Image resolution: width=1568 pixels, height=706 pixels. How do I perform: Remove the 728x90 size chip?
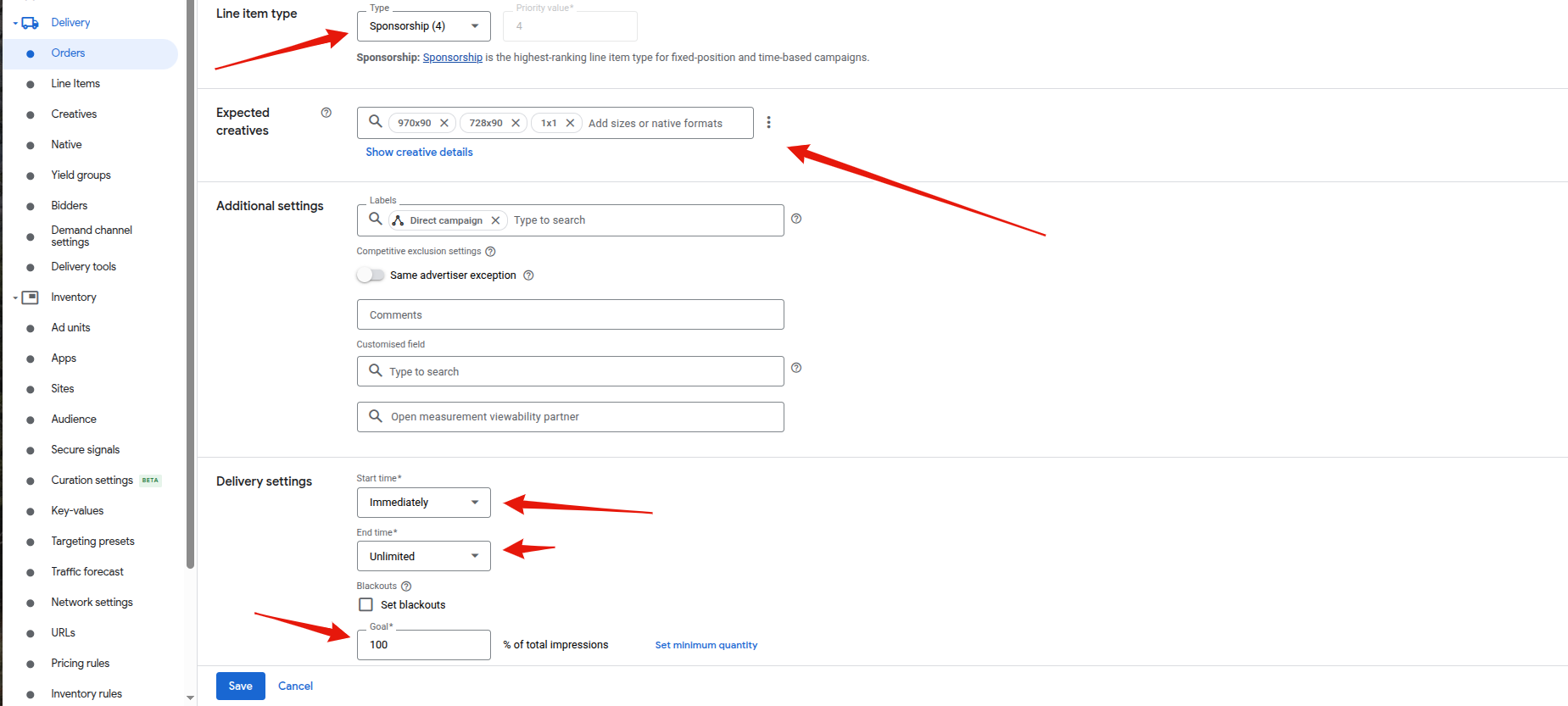(x=515, y=123)
